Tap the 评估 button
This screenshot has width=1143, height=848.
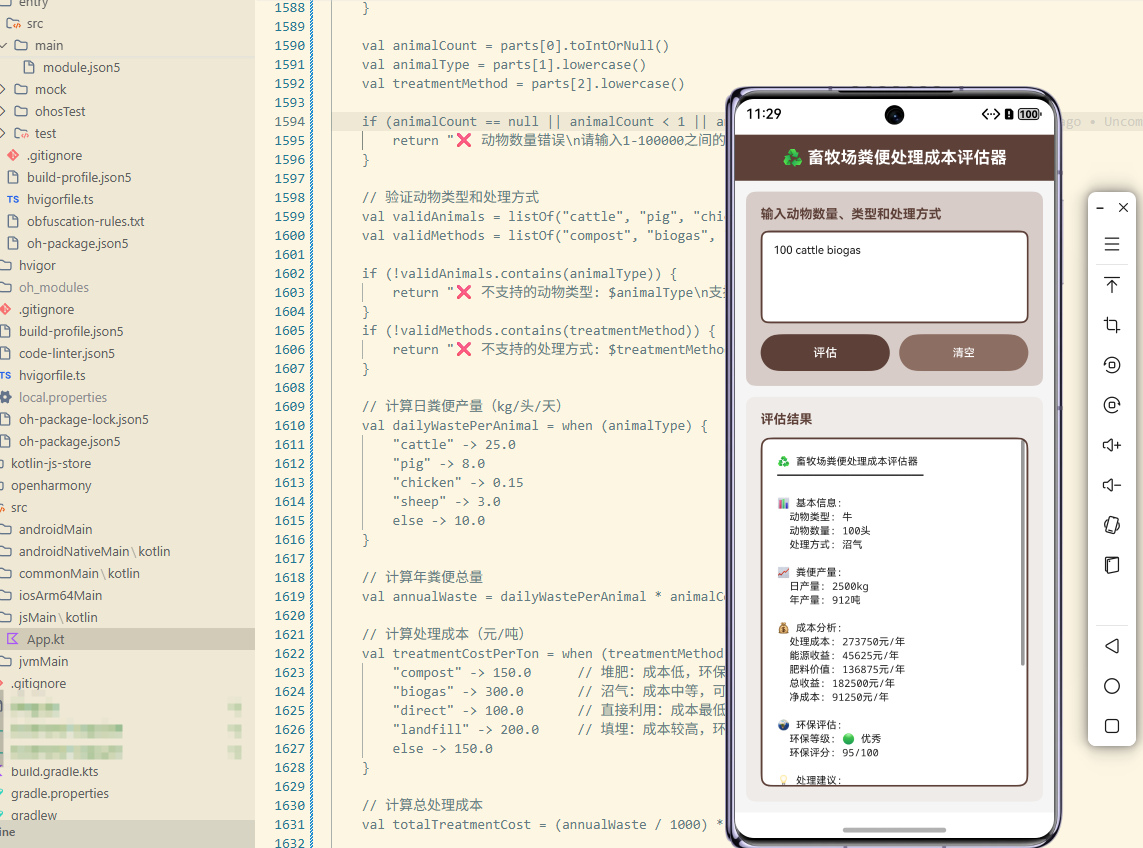(824, 353)
